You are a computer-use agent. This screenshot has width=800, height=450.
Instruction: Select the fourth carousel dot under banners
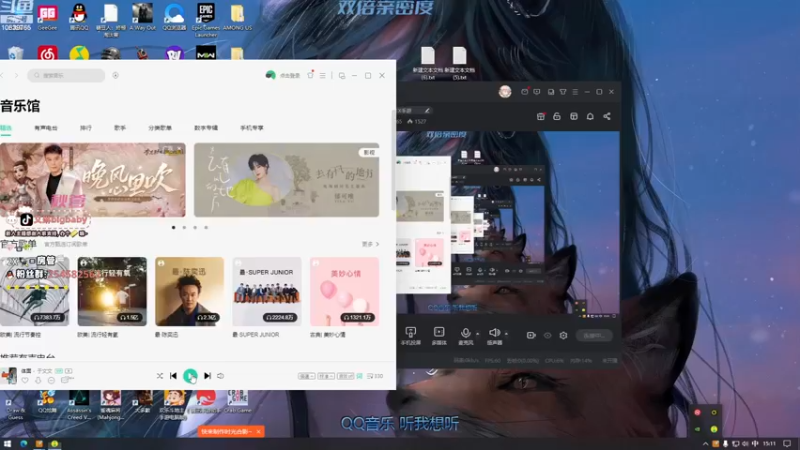206,228
